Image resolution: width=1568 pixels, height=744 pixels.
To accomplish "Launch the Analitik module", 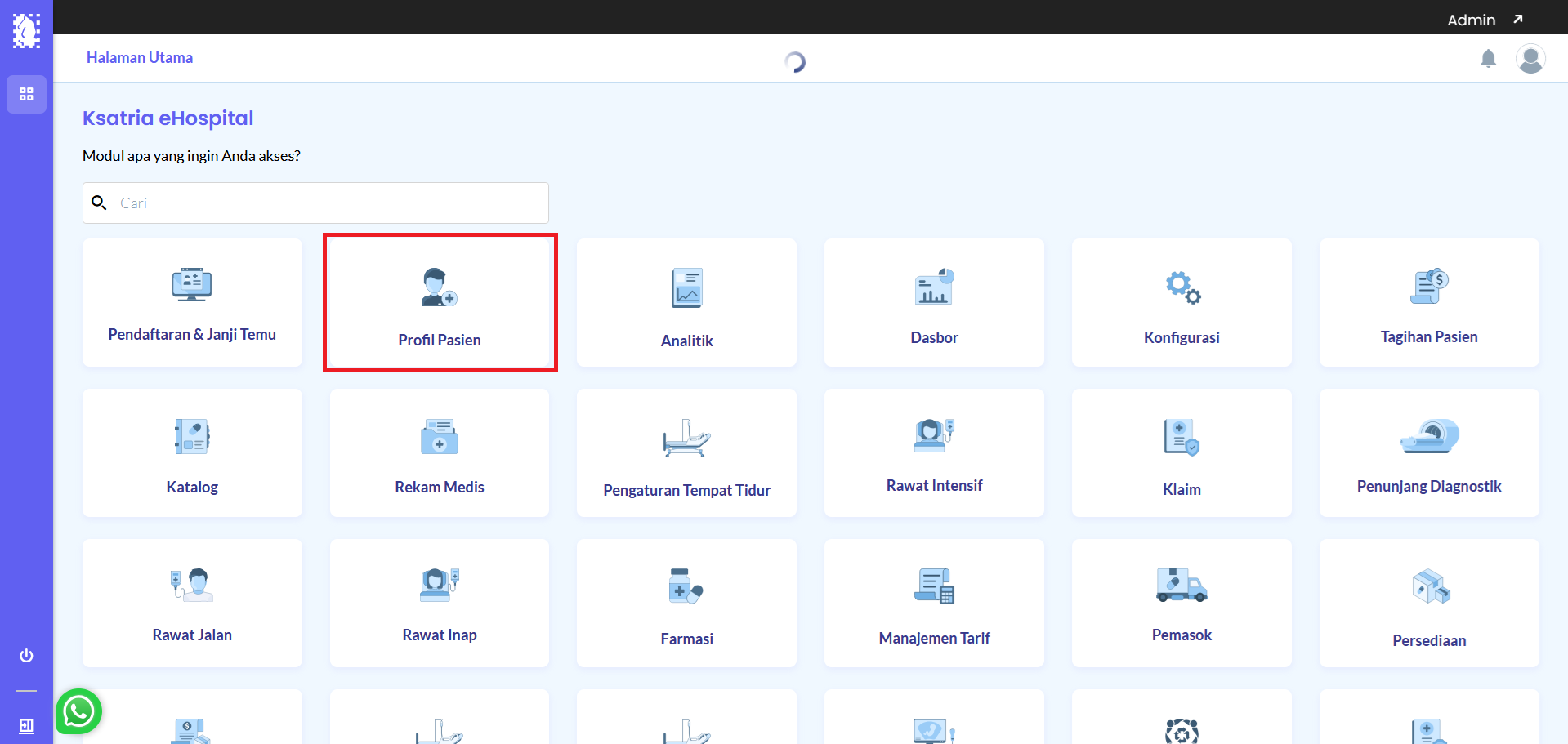I will coord(686,302).
